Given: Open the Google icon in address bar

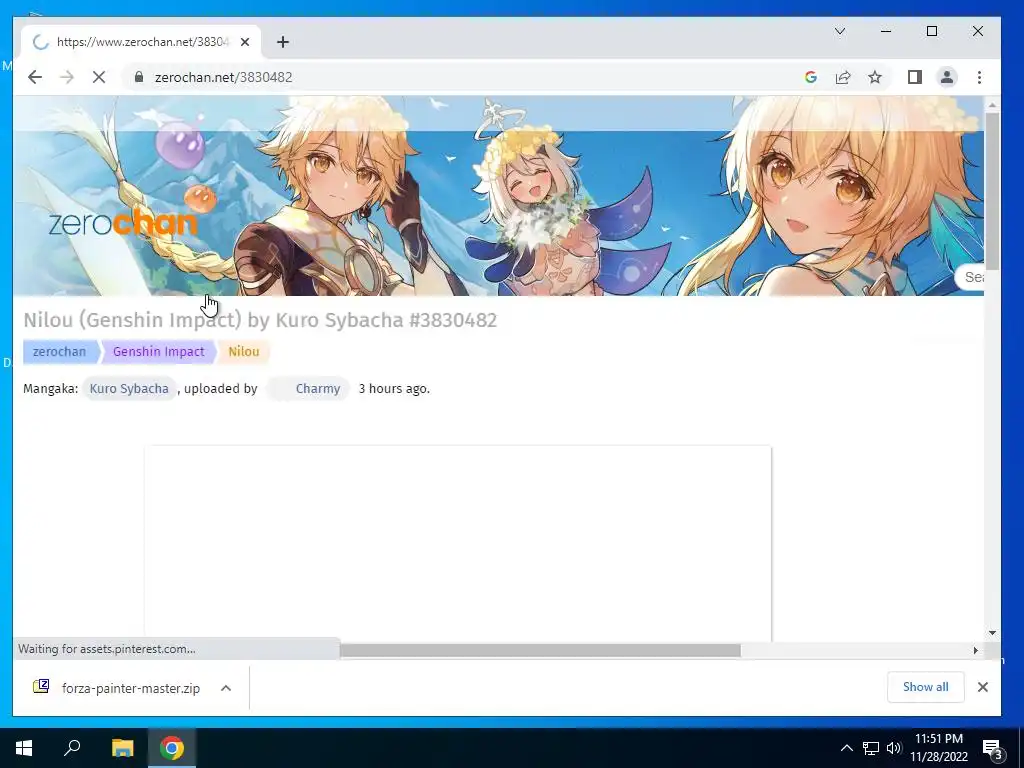Looking at the screenshot, I should [x=810, y=77].
